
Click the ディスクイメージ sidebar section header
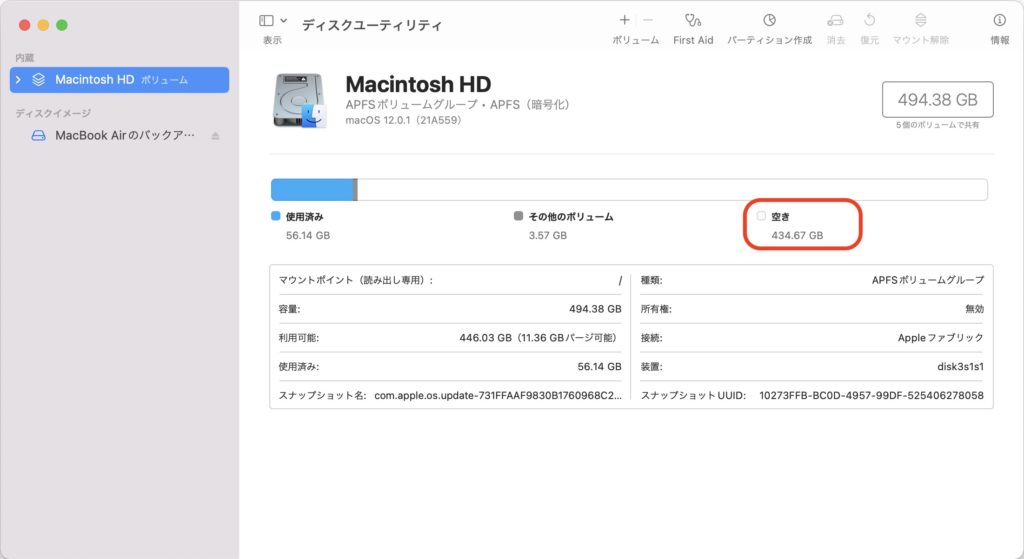coord(53,113)
